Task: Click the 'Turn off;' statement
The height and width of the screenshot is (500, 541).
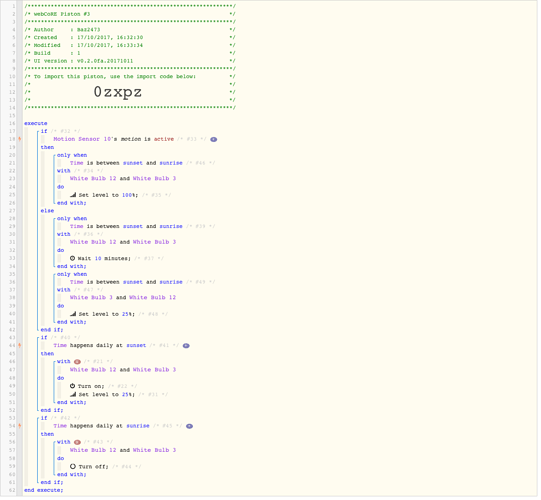Action: (94, 468)
